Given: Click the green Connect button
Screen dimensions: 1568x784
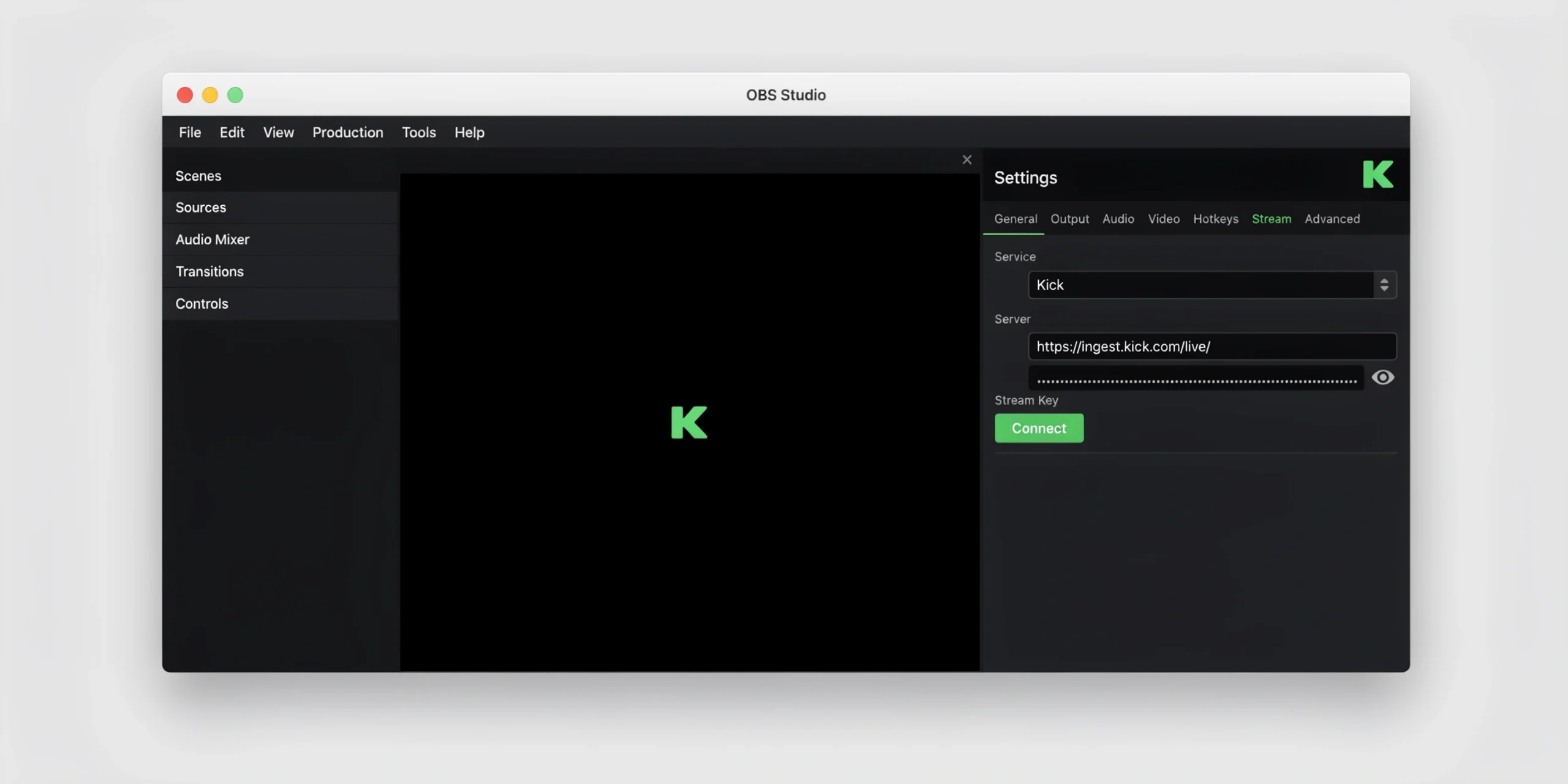Looking at the screenshot, I should point(1039,428).
